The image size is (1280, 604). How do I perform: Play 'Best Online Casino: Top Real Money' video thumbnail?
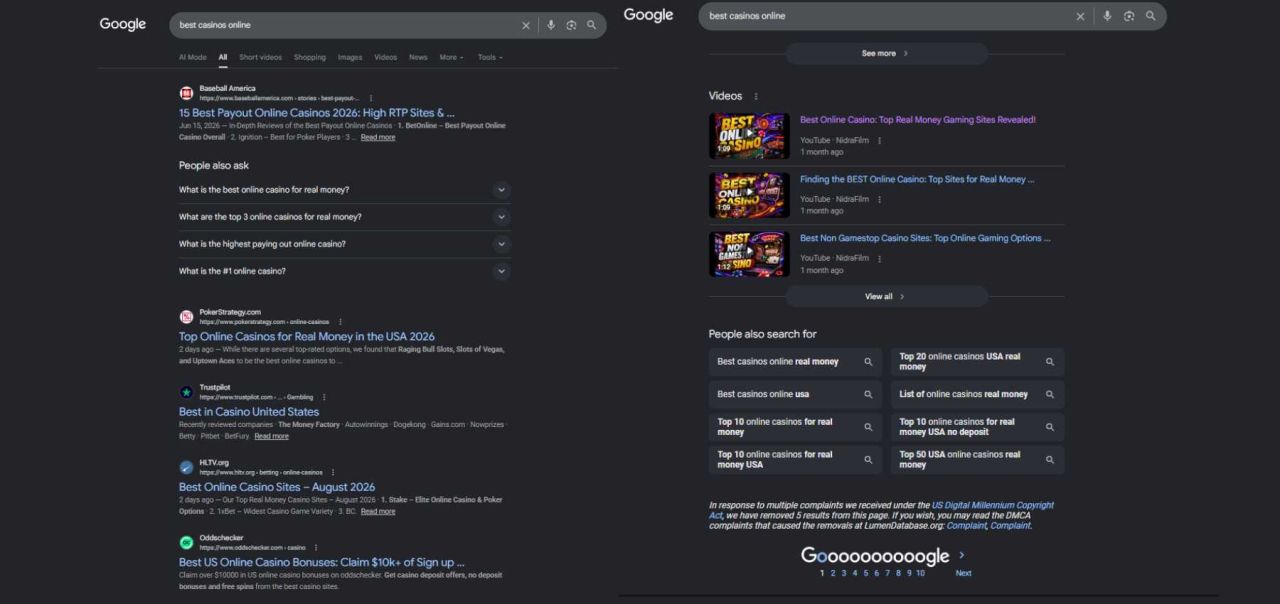[749, 136]
